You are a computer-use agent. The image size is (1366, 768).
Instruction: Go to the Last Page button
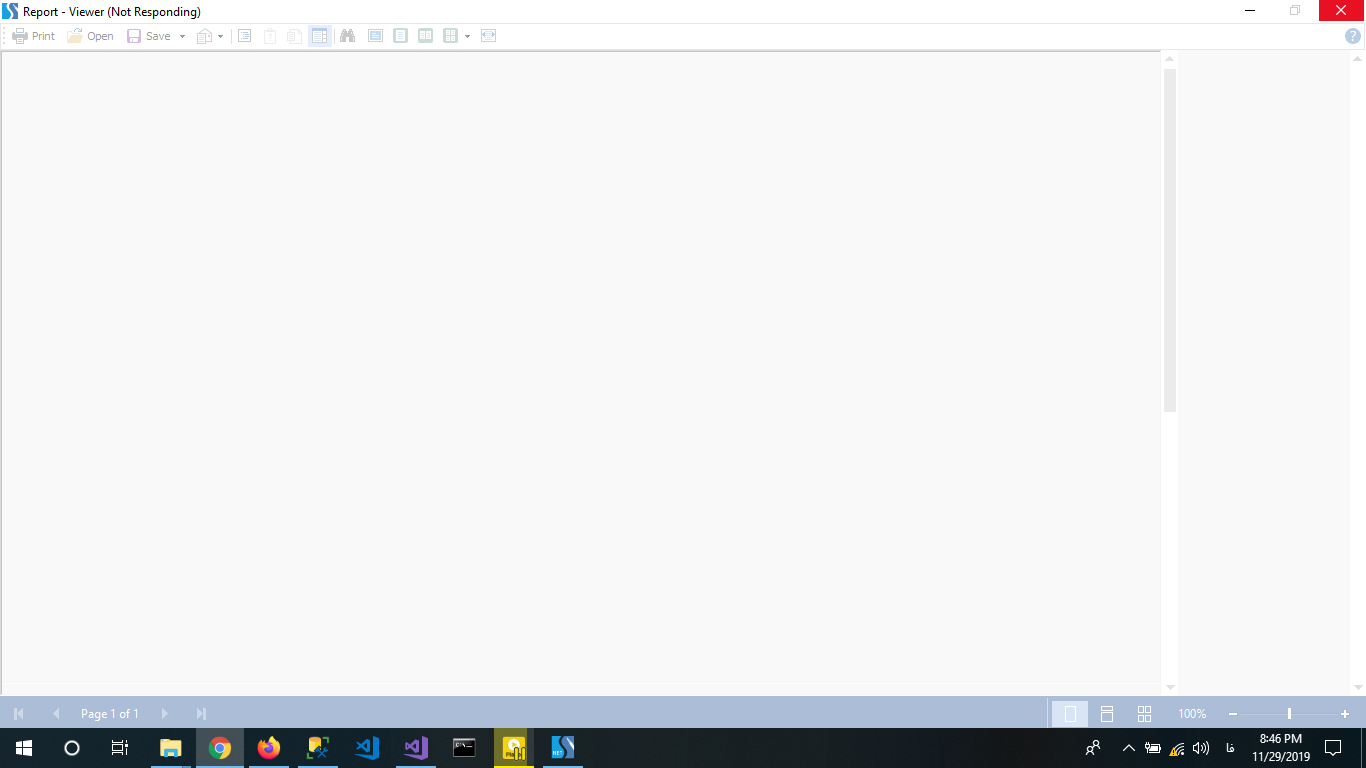pyautogui.click(x=201, y=714)
